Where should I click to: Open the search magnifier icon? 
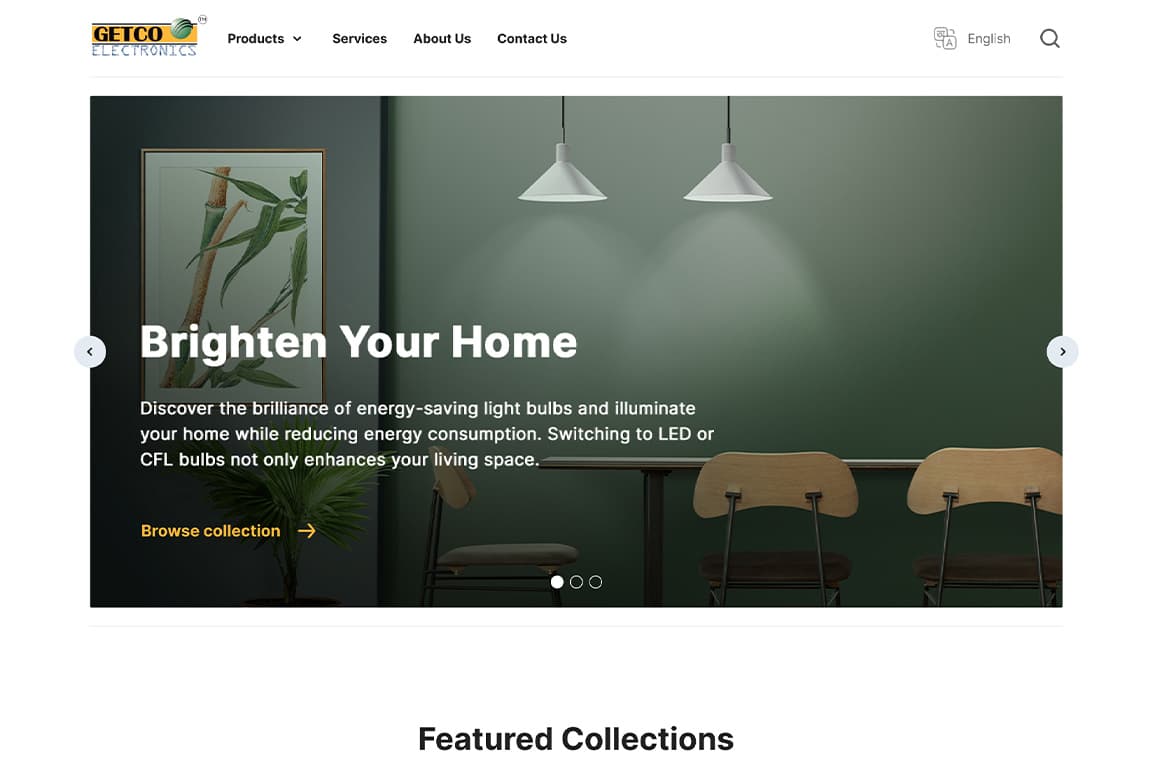click(1050, 38)
